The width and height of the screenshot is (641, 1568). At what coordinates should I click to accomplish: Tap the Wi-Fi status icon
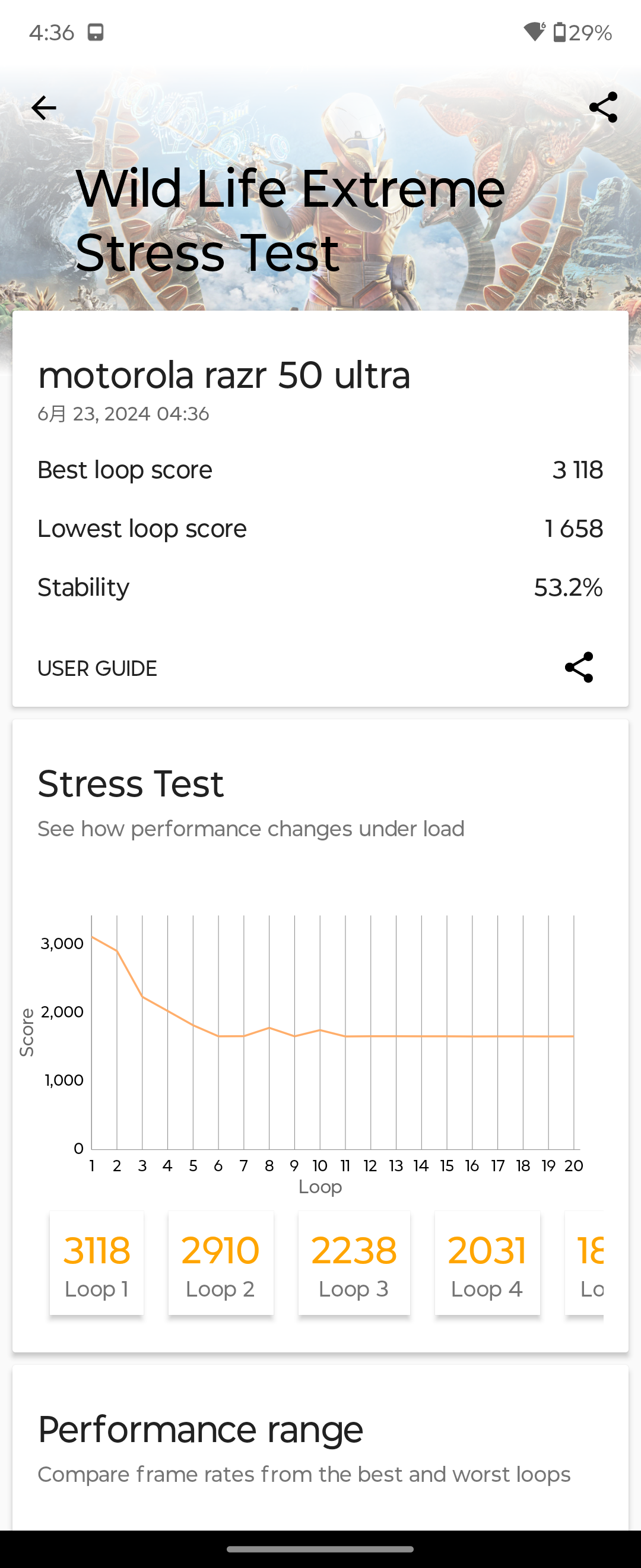(x=535, y=31)
